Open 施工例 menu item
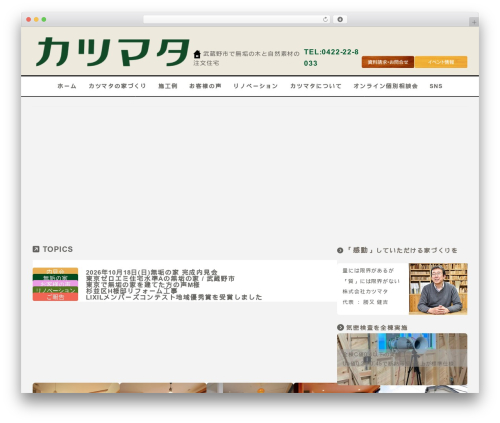Image resolution: width=500 pixels, height=423 pixels. click(x=168, y=86)
